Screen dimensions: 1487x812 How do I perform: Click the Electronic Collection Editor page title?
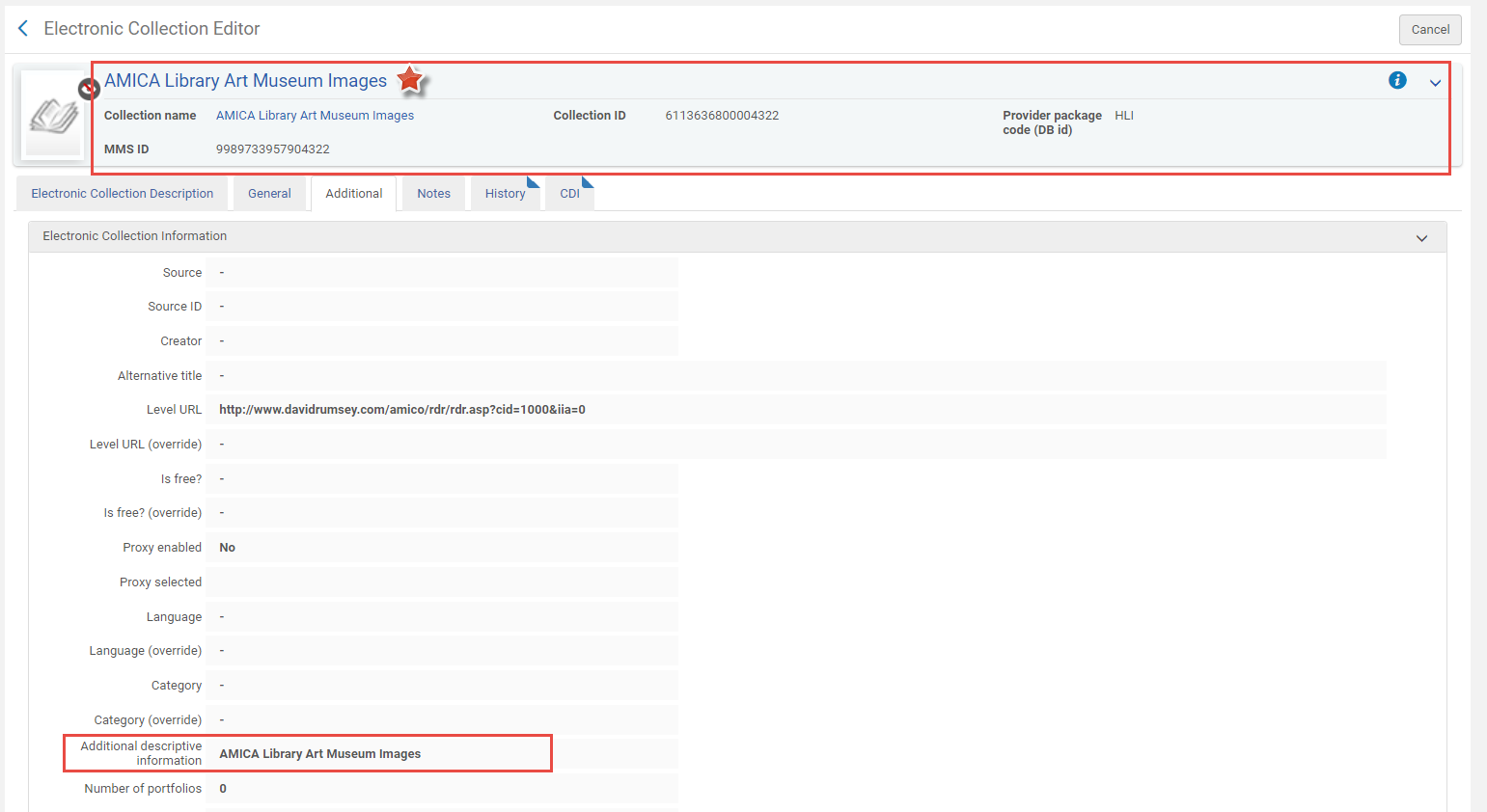(x=151, y=29)
